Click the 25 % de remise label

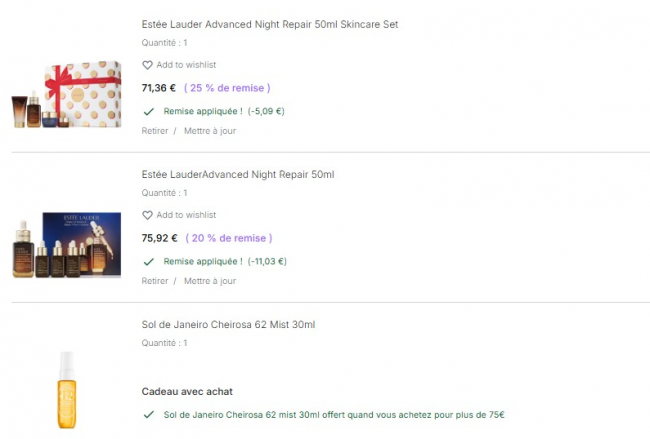coord(227,88)
